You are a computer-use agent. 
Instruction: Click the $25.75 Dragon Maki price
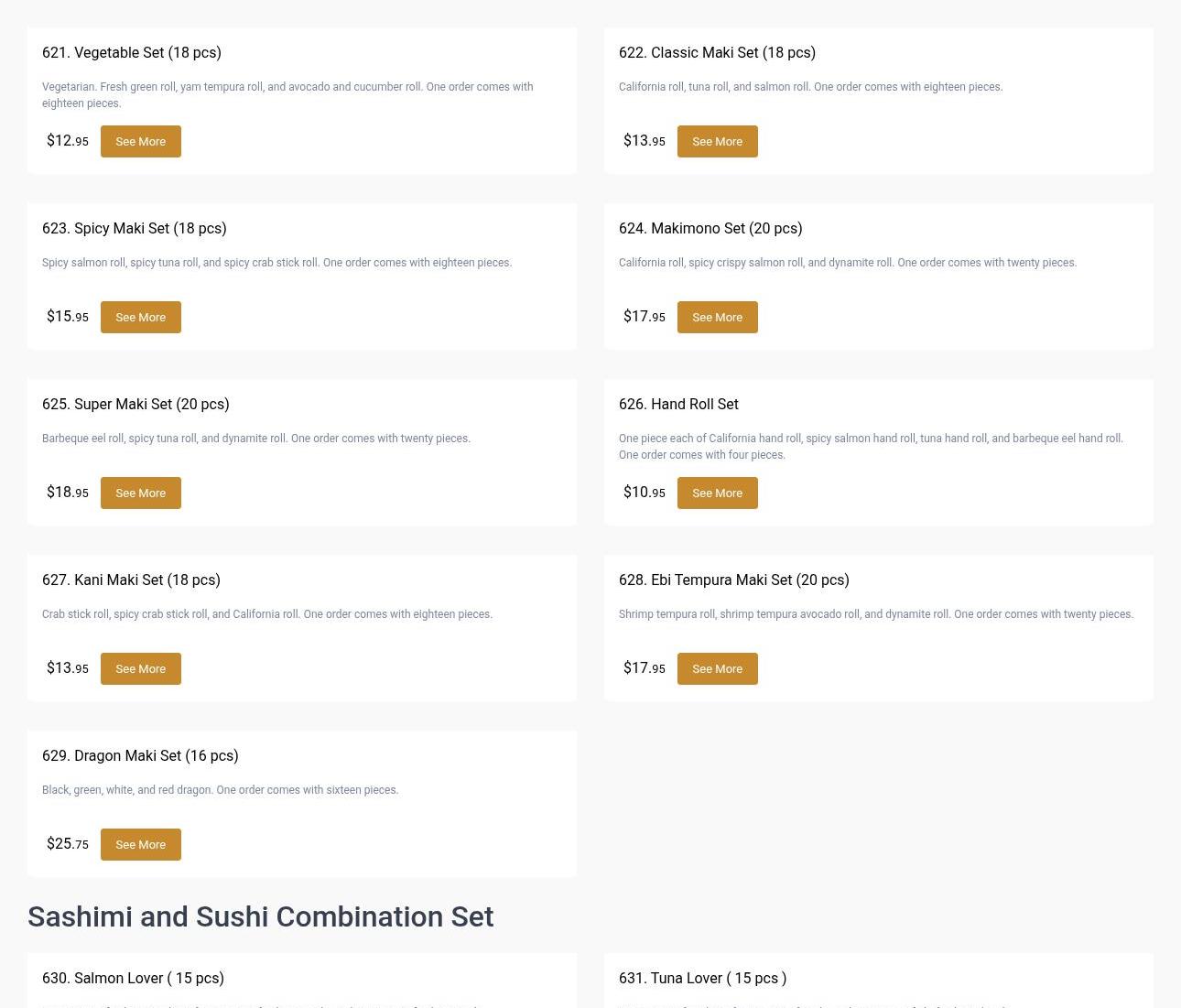tap(68, 844)
